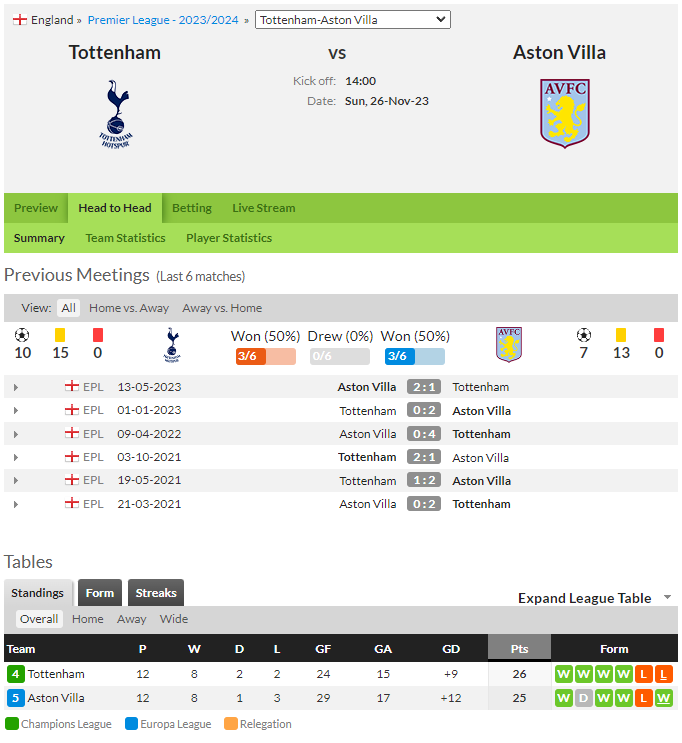This screenshot has width=682, height=743.
Task: Switch view to Home vs. Away
Action: (129, 308)
